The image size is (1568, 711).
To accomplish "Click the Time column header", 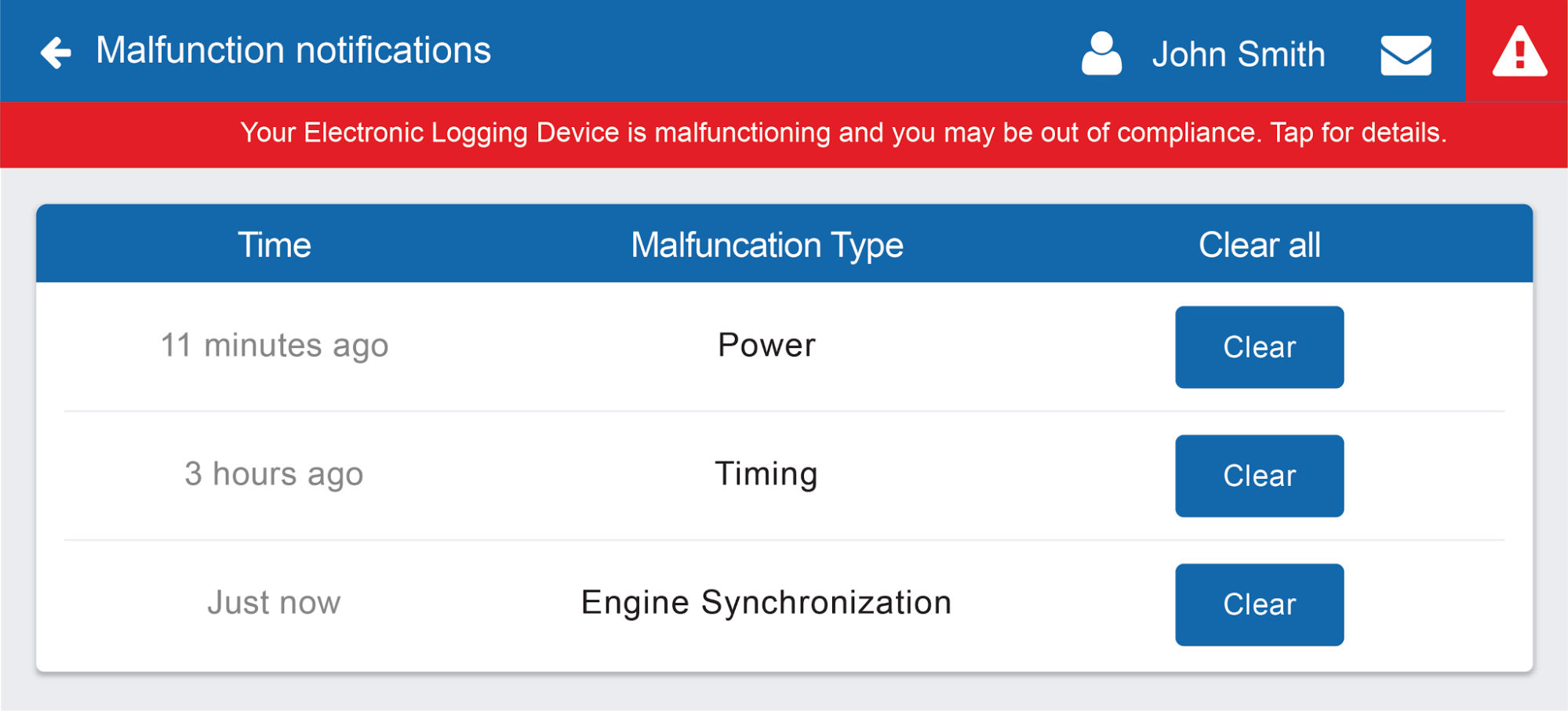I will tap(275, 245).
